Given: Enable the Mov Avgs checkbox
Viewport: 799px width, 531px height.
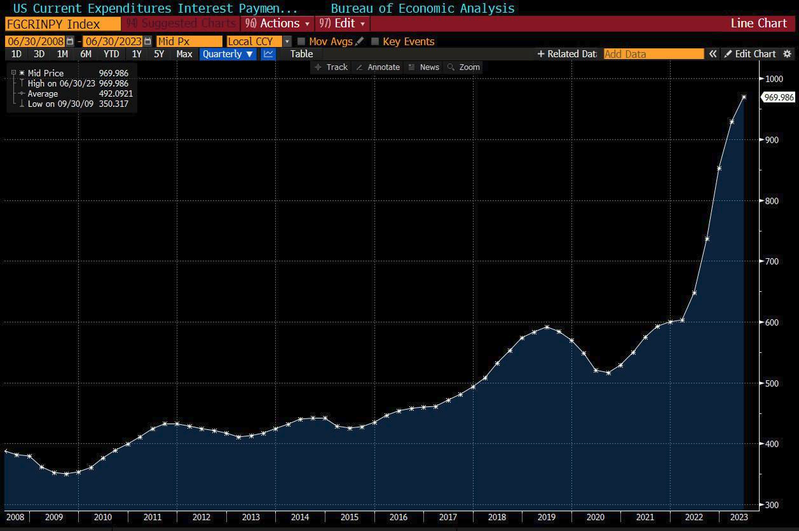Looking at the screenshot, I should pos(301,41).
